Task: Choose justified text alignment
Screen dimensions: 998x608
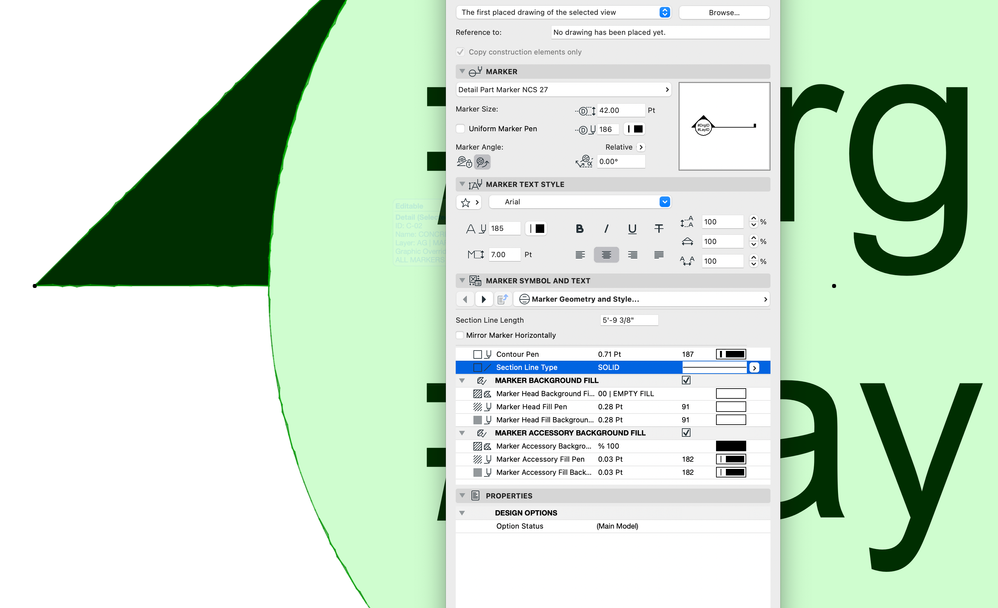Action: click(658, 254)
